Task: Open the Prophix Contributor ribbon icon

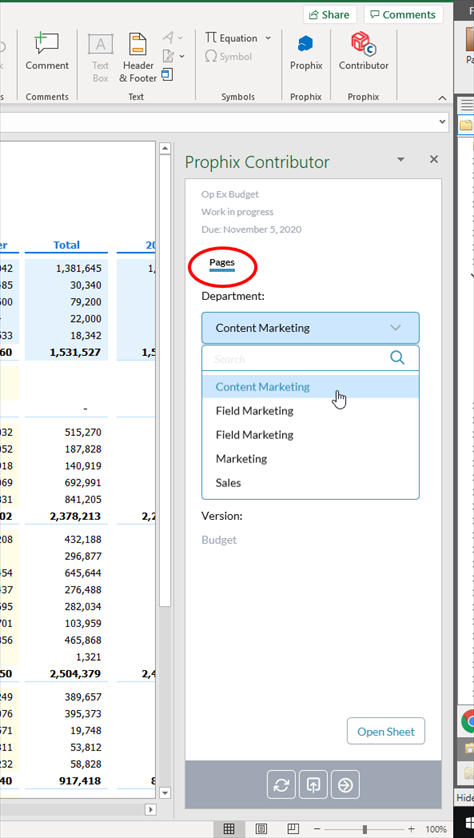Action: pos(363,51)
